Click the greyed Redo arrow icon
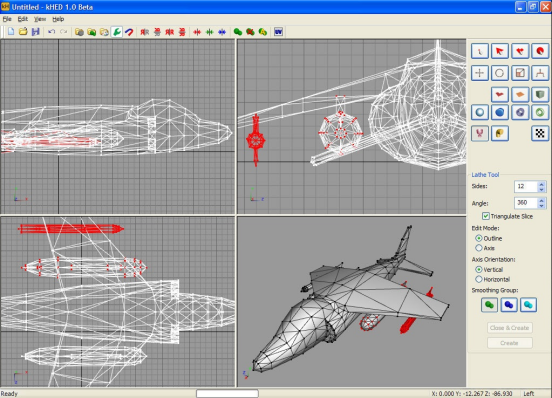Viewport: 552px width, 398px height. [64, 32]
